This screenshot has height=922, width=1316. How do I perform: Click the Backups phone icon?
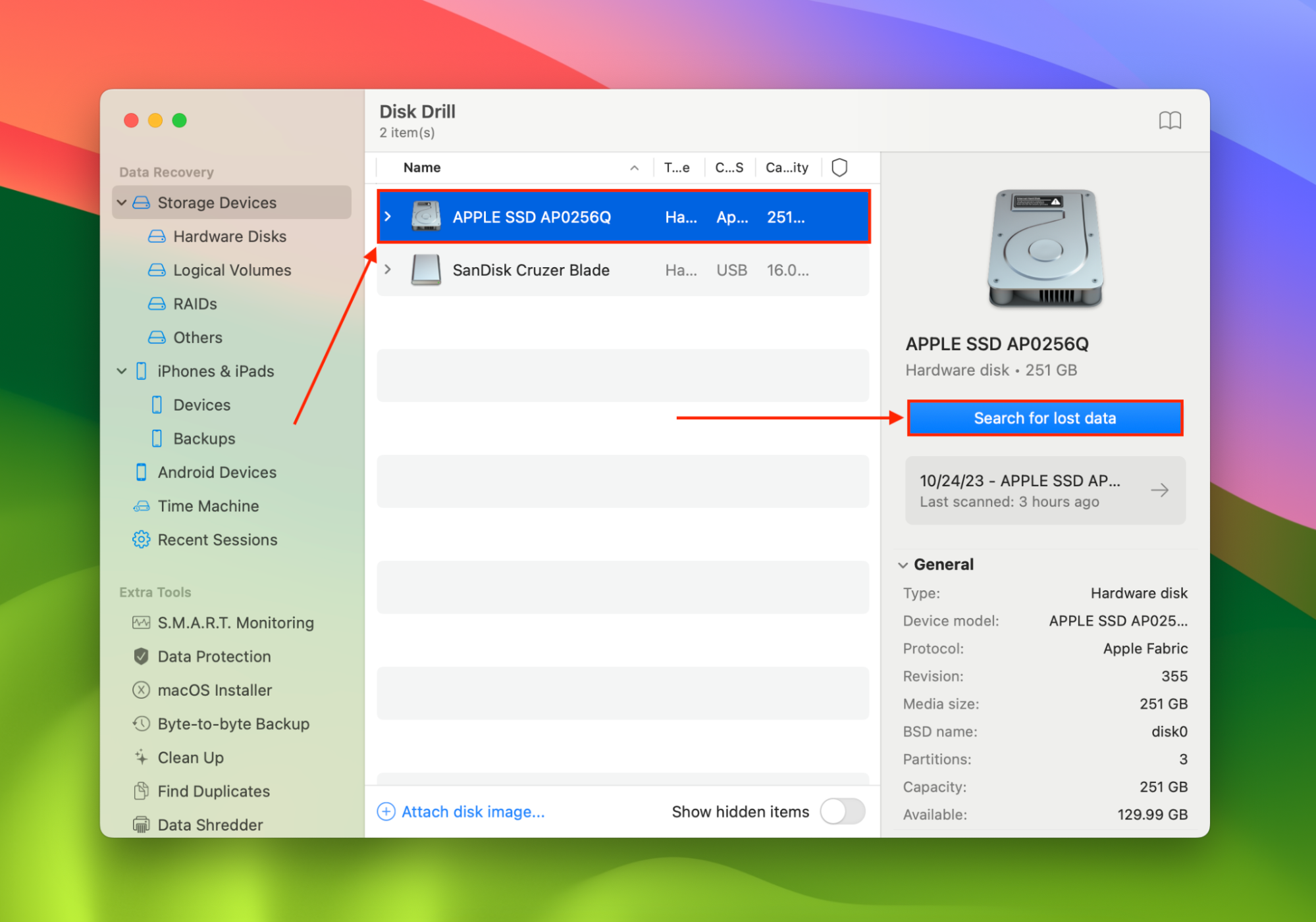157,438
